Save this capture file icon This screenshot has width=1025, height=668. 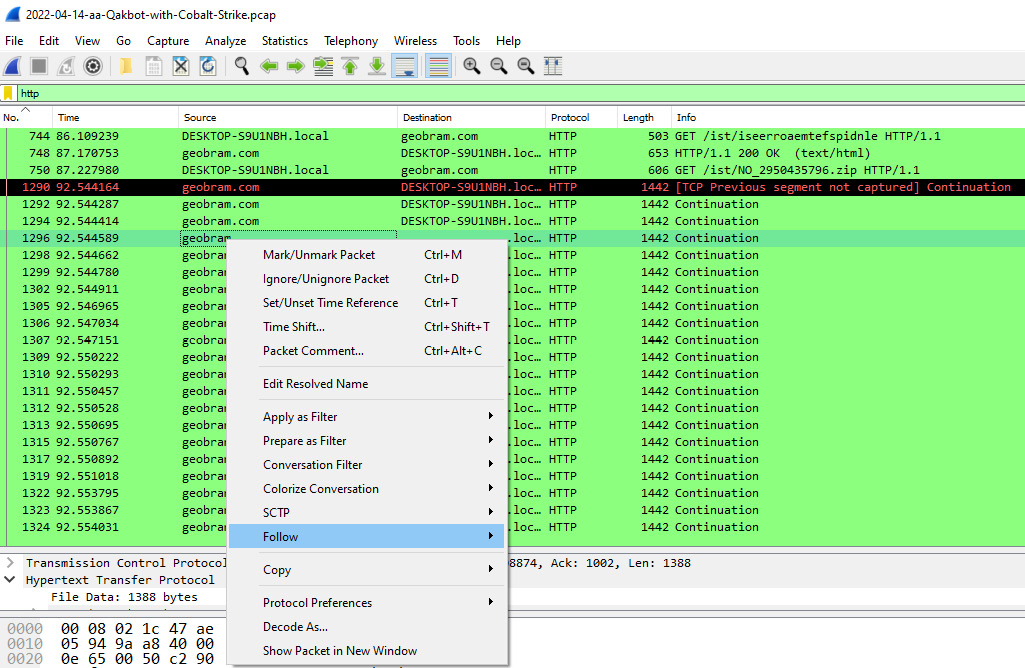pyautogui.click(x=154, y=66)
